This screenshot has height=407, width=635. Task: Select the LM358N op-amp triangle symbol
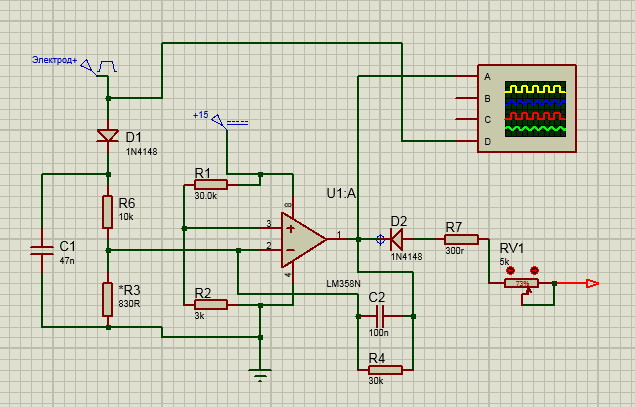302,240
